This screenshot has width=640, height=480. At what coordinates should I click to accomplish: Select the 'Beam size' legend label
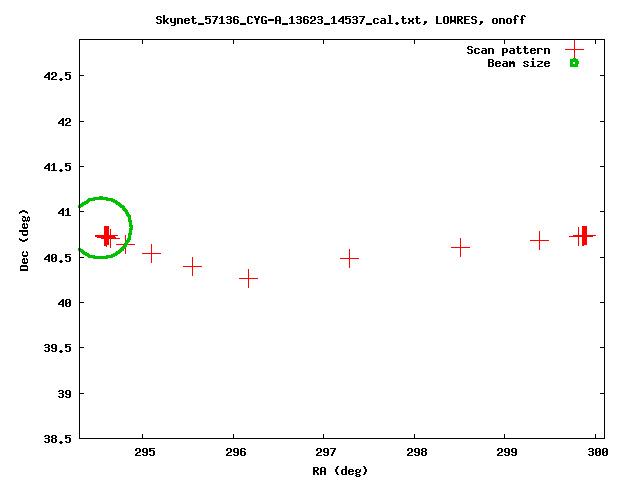pos(519,63)
